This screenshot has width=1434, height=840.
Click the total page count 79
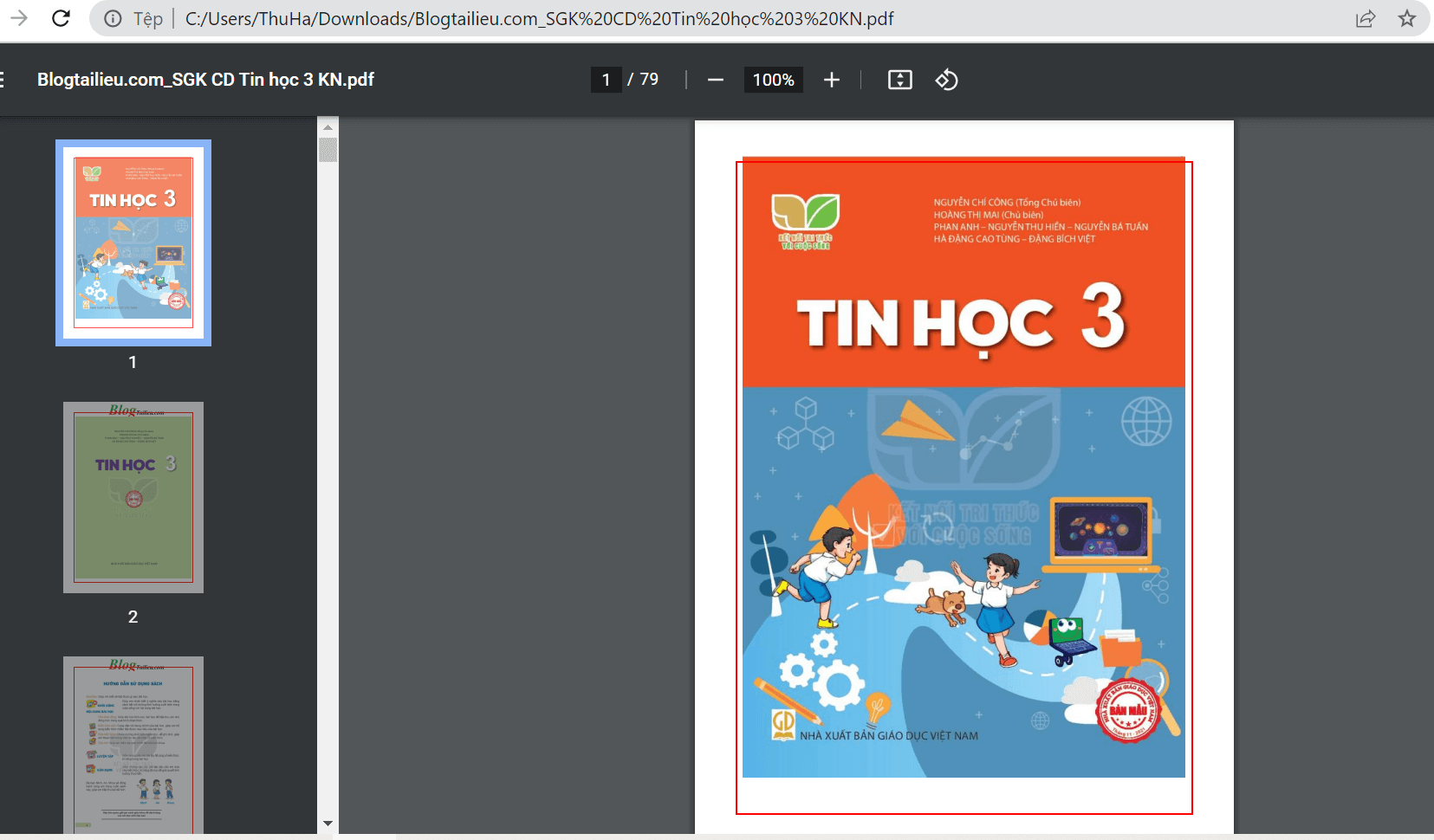pos(649,80)
